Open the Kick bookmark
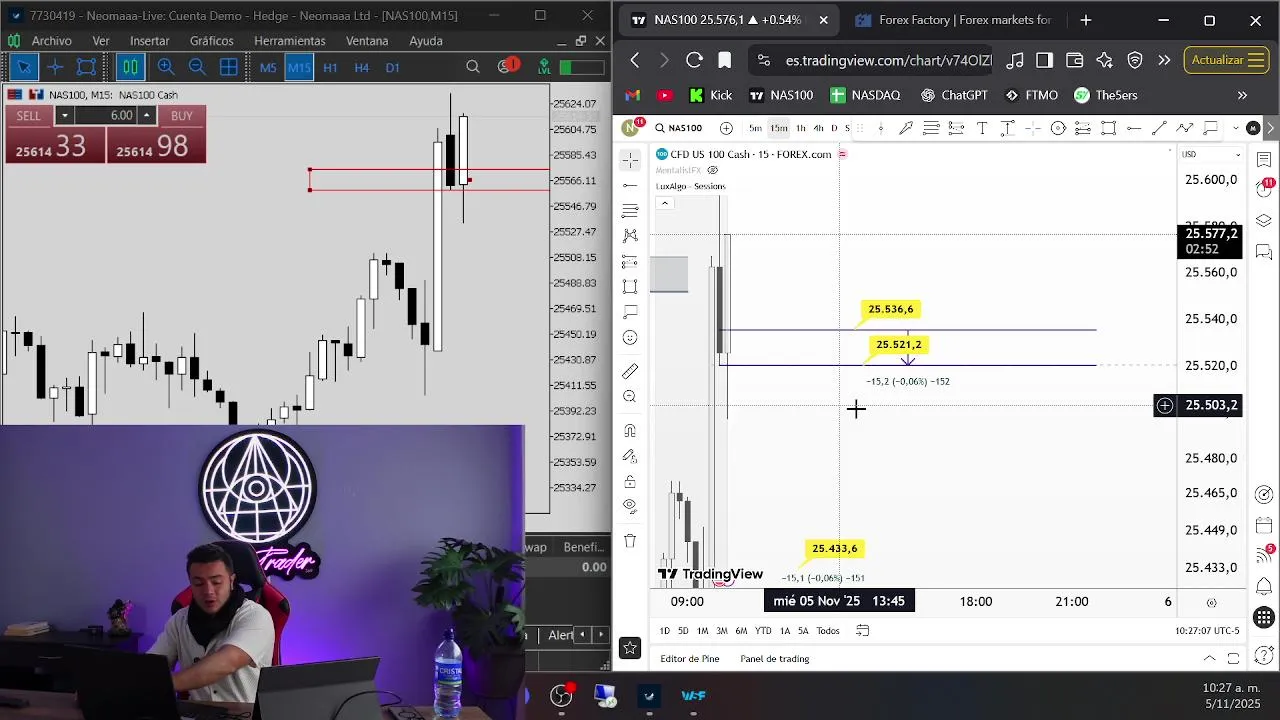1280x720 pixels. coord(711,95)
